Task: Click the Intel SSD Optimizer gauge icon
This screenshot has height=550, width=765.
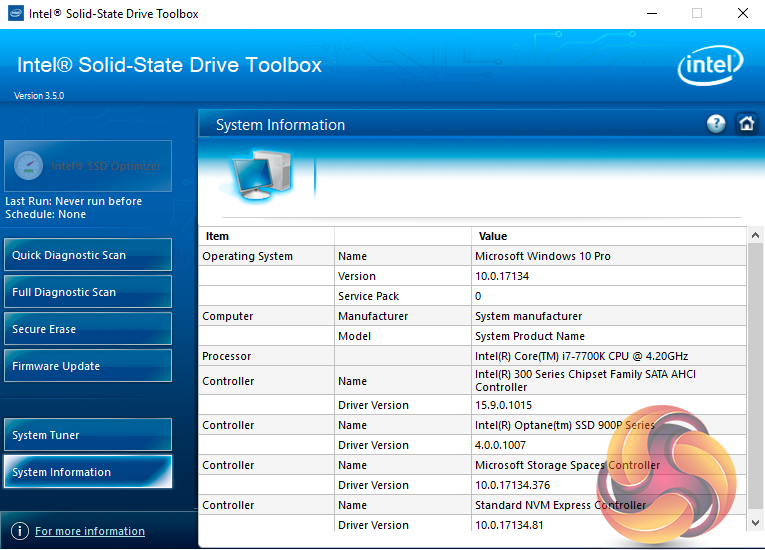Action: click(29, 166)
